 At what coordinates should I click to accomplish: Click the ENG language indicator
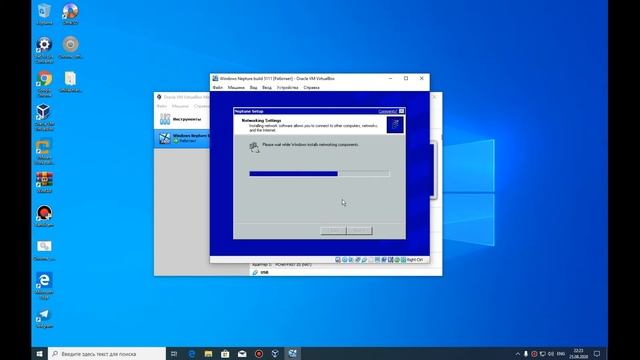click(561, 353)
